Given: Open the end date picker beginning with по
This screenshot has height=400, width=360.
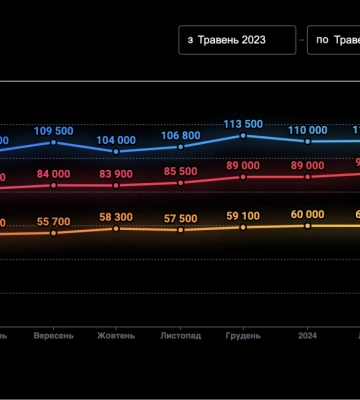Looking at the screenshot, I should tap(334, 40).
